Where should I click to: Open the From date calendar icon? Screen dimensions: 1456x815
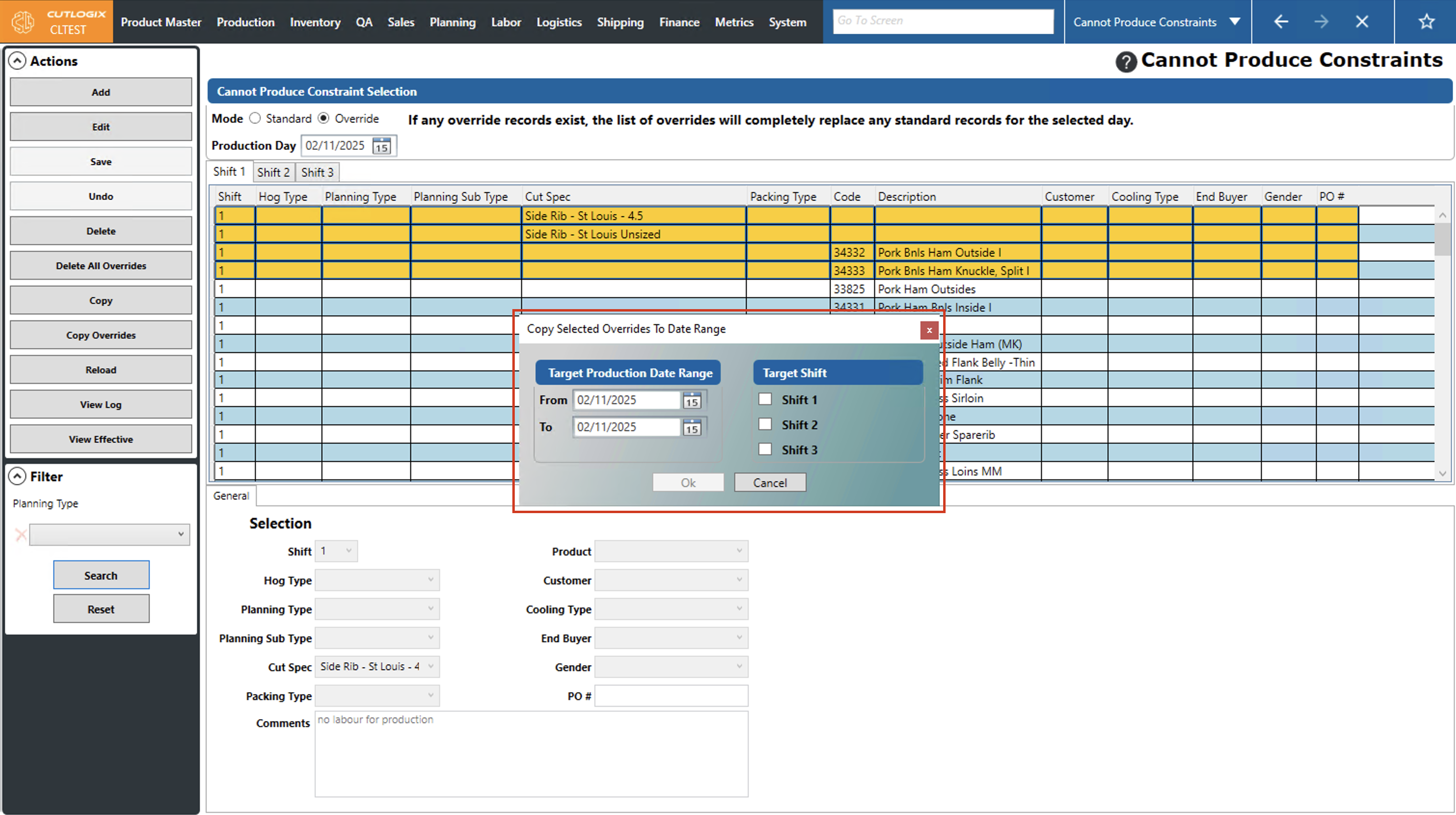[x=692, y=401]
